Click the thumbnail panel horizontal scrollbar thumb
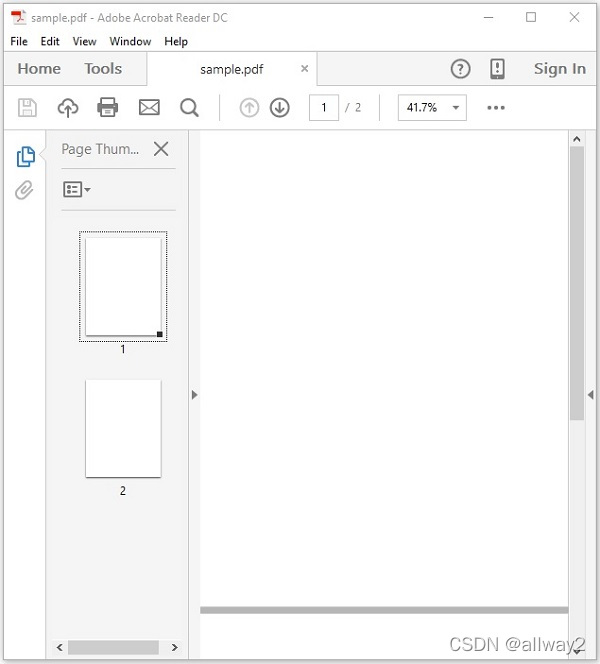Image resolution: width=600 pixels, height=664 pixels. pyautogui.click(x=113, y=647)
